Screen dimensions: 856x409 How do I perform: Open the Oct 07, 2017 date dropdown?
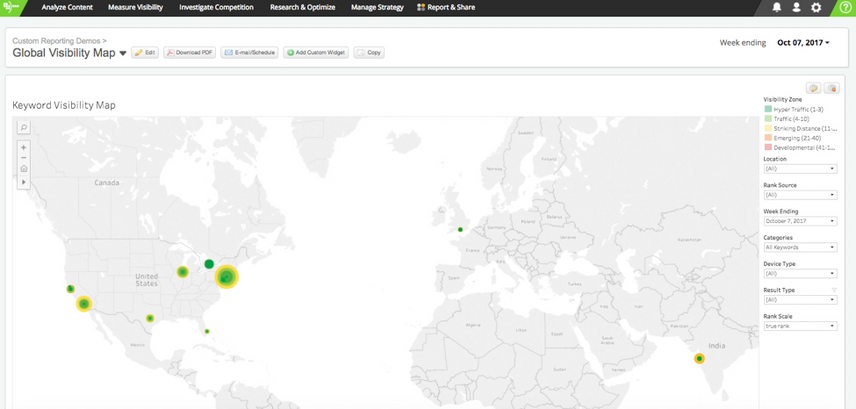803,43
